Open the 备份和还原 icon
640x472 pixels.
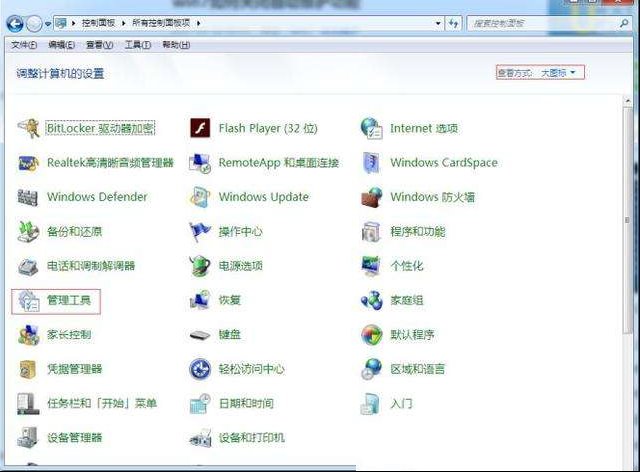tap(29, 232)
